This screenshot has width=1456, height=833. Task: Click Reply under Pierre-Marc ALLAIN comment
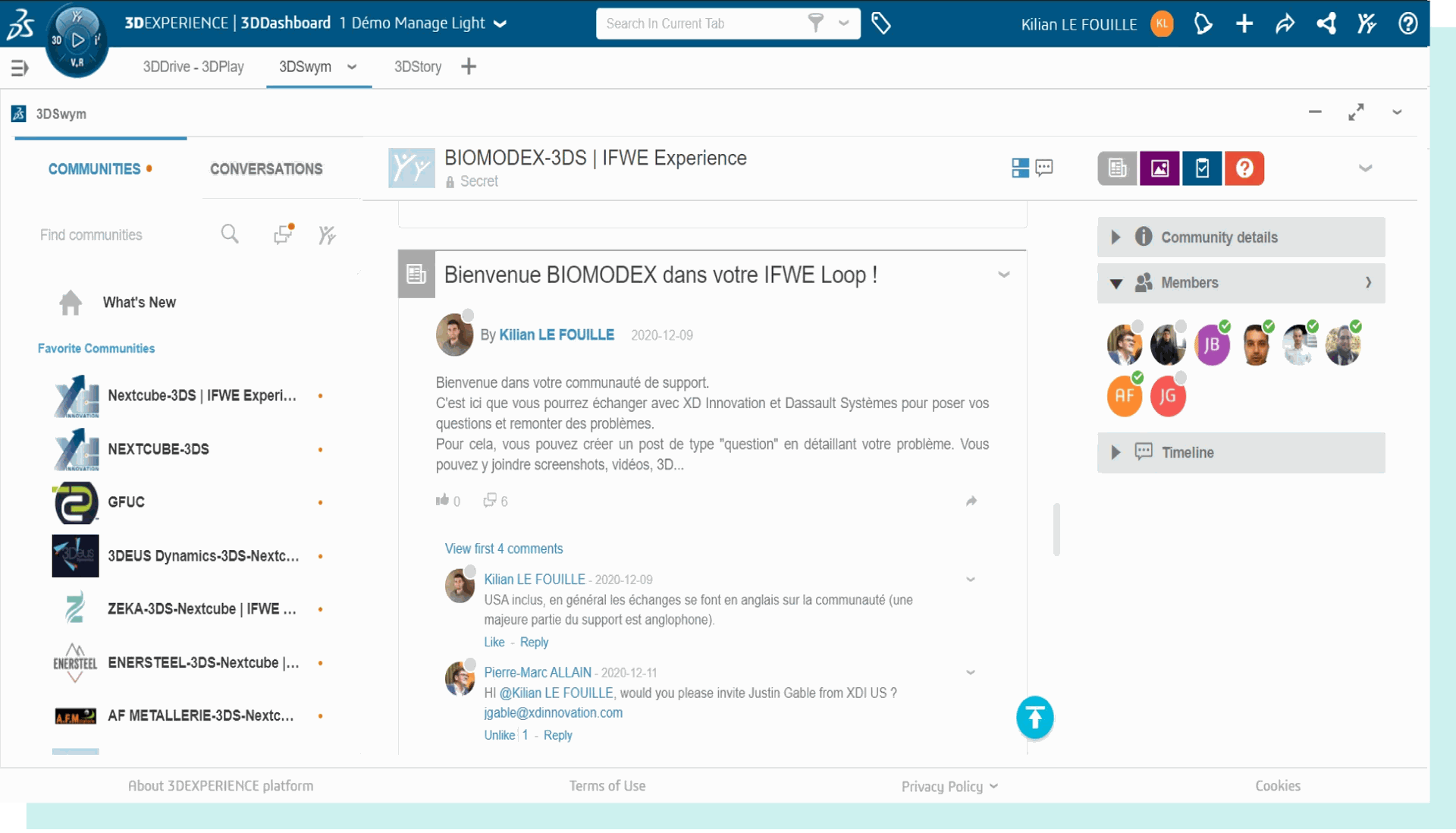[x=557, y=735]
